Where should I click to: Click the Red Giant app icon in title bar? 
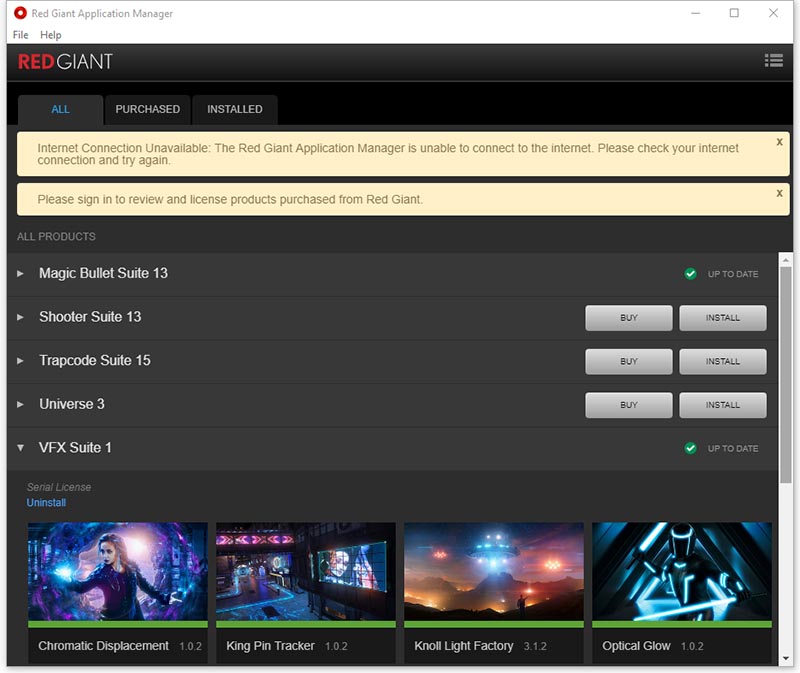(x=20, y=13)
